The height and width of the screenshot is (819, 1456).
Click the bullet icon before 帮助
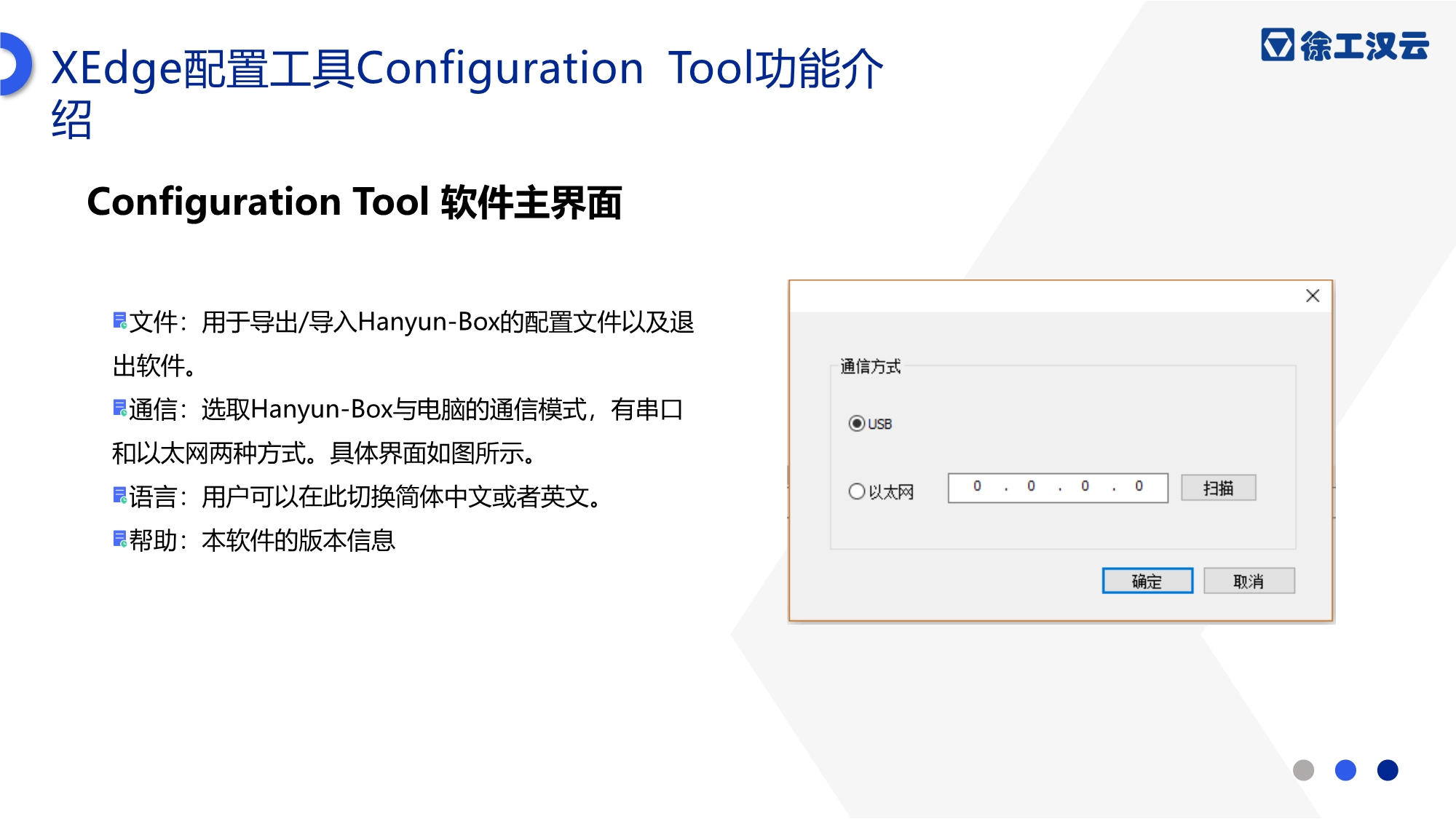(x=120, y=539)
